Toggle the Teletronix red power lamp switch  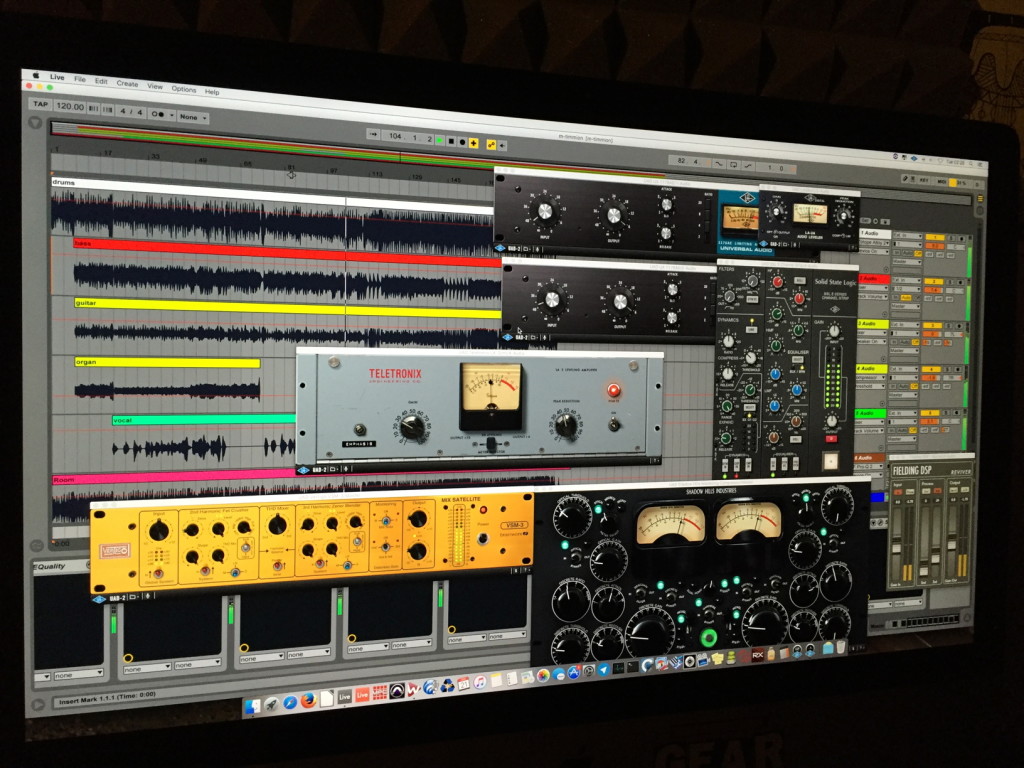point(613,391)
